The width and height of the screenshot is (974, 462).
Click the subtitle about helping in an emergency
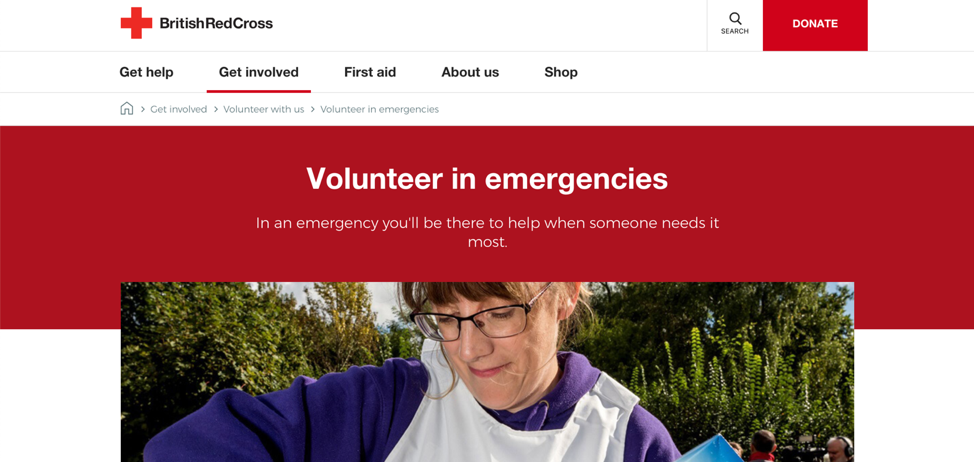pos(488,232)
